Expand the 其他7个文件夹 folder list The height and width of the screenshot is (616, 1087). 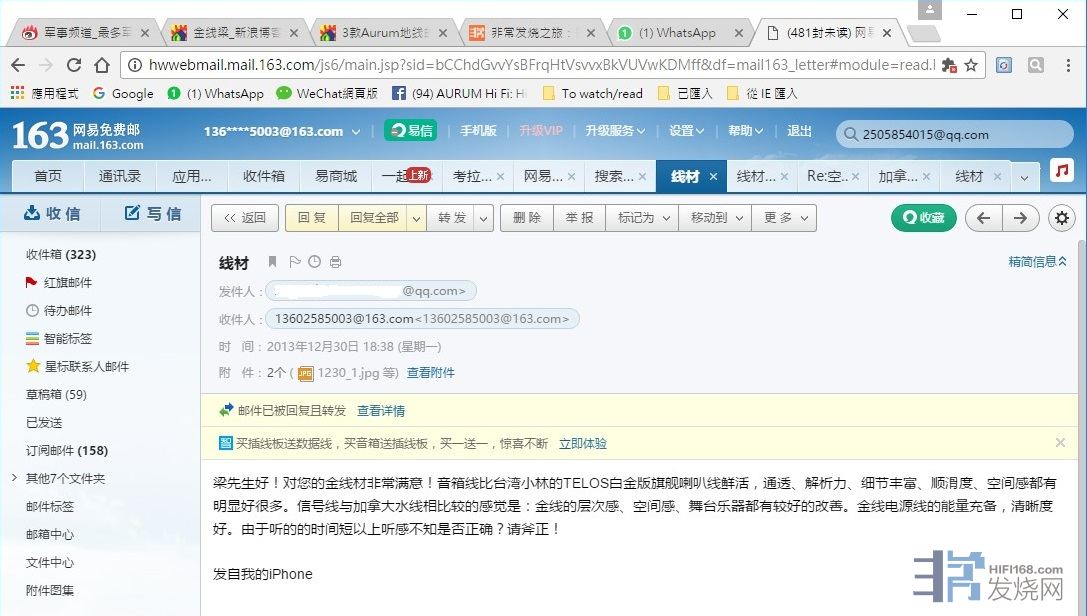coord(14,478)
